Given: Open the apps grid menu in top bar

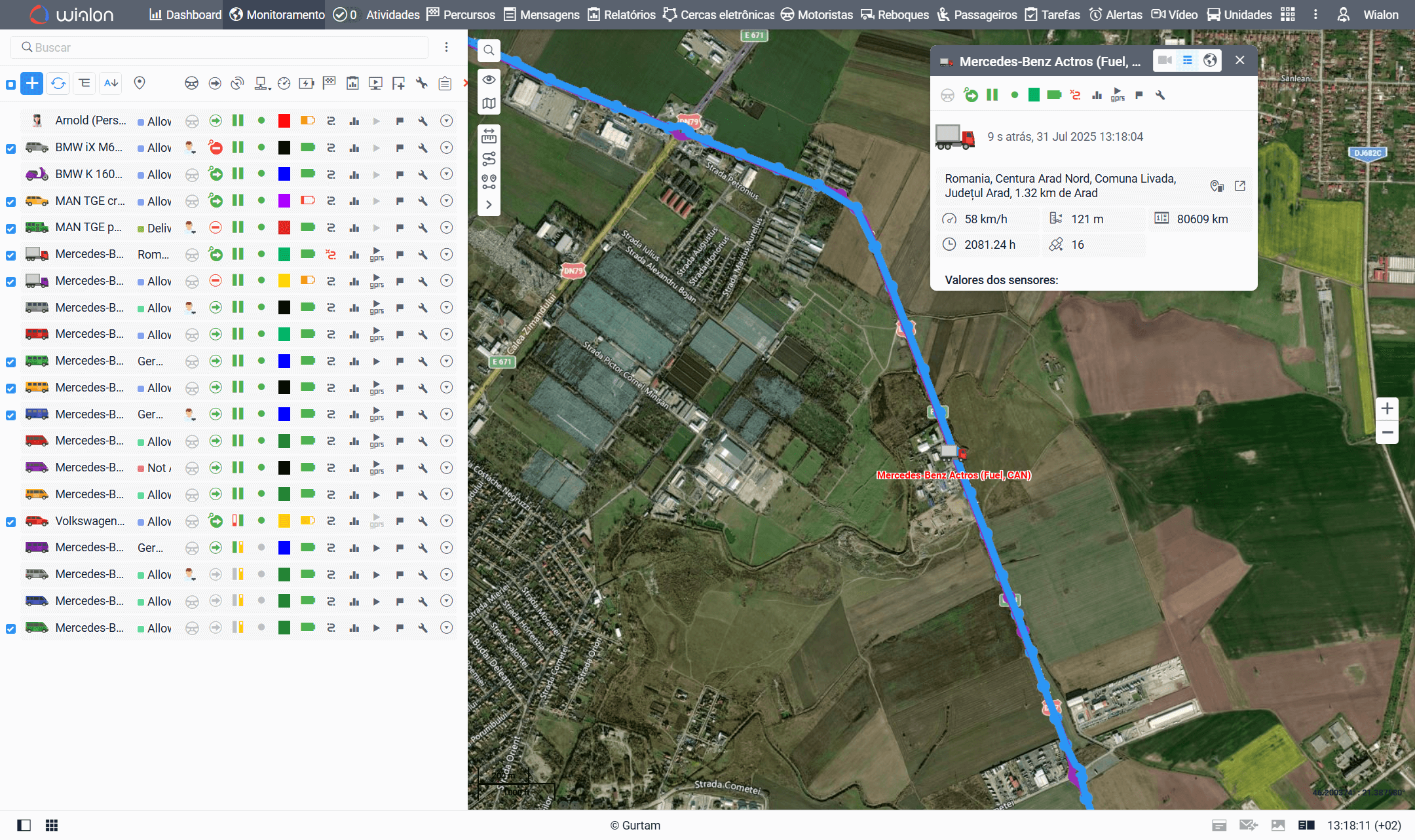Looking at the screenshot, I should [1288, 14].
